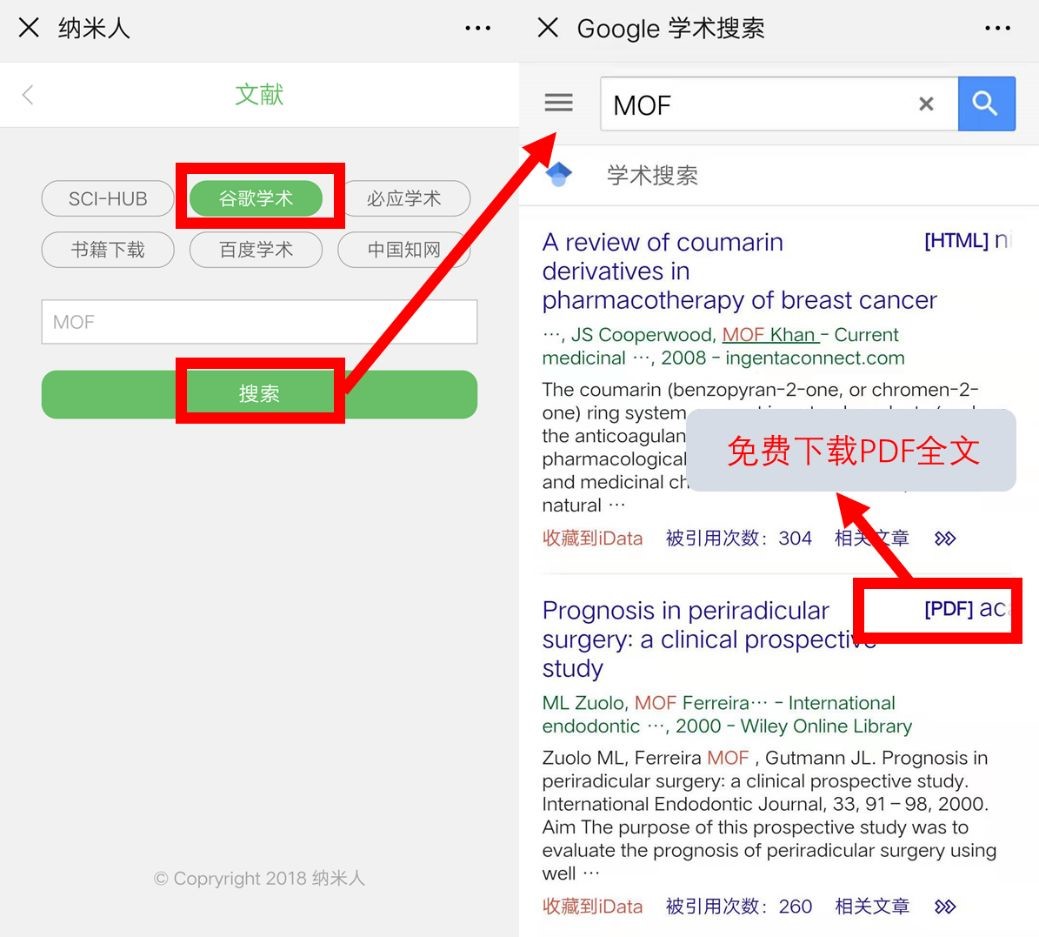This screenshot has width=1039, height=937.
Task: Click the 学术搜索 header text
Action: click(652, 175)
